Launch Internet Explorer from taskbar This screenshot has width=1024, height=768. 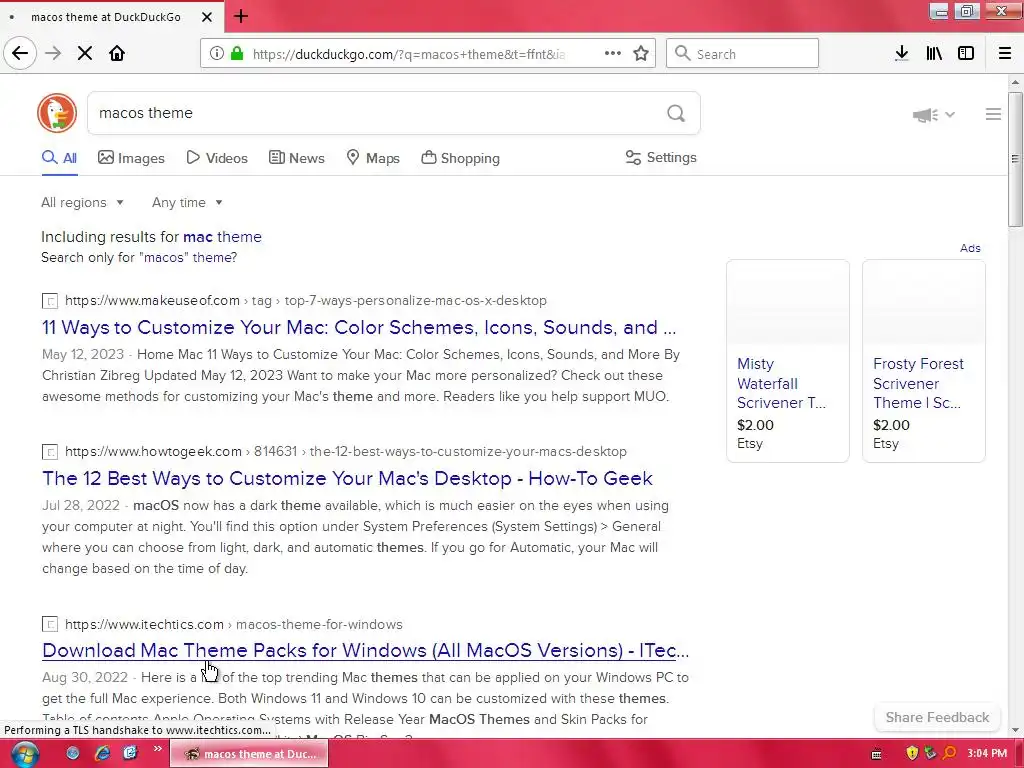[102, 754]
